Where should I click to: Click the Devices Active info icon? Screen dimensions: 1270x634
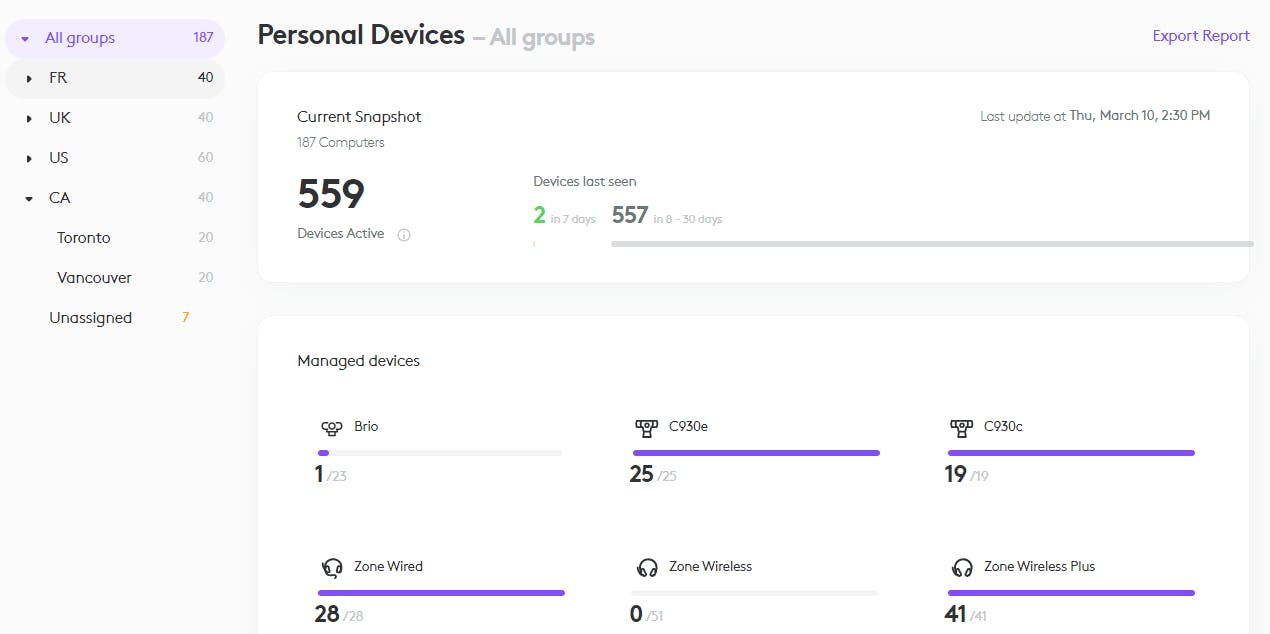click(x=404, y=235)
